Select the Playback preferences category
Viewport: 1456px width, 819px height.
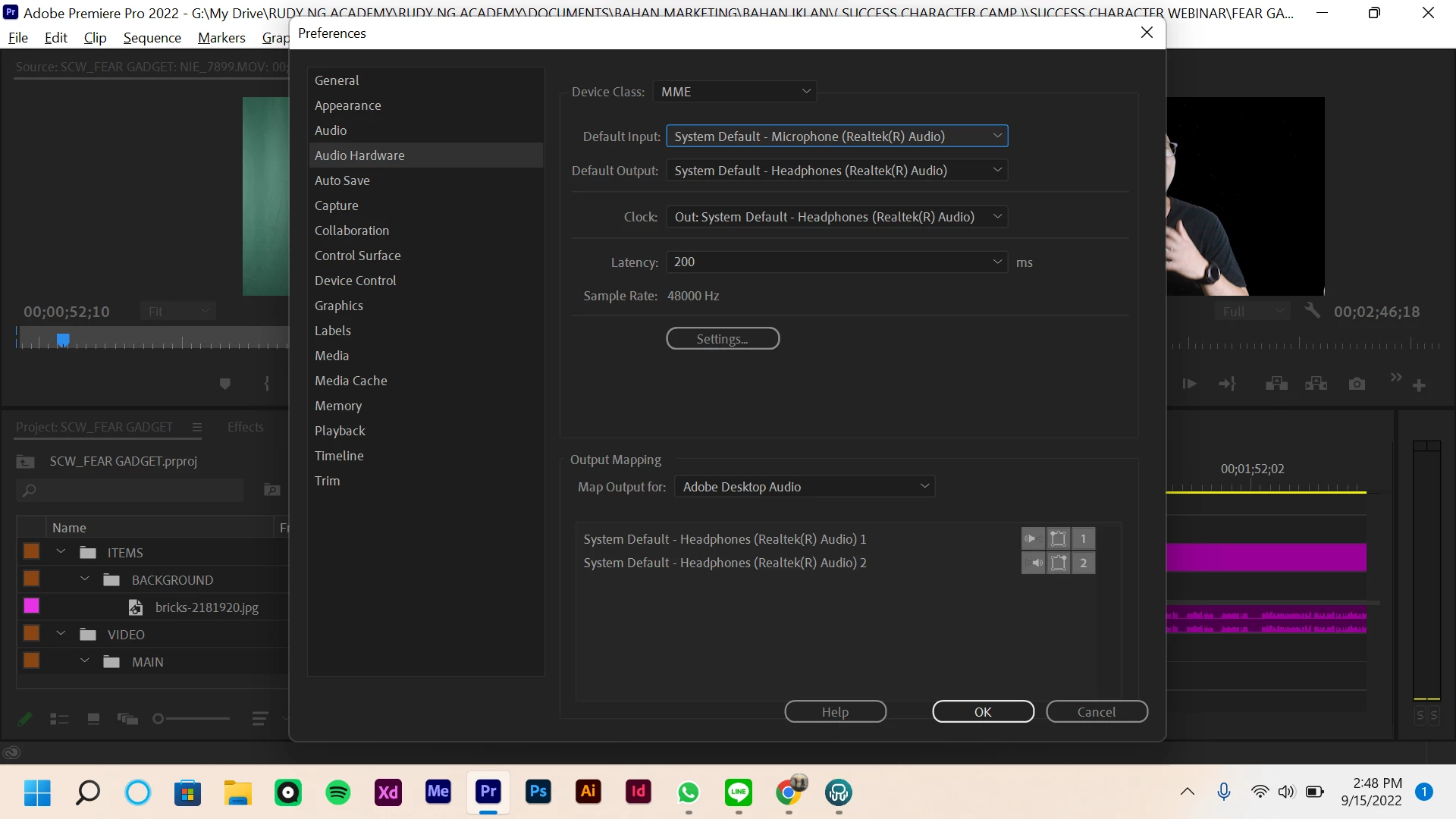(x=340, y=431)
